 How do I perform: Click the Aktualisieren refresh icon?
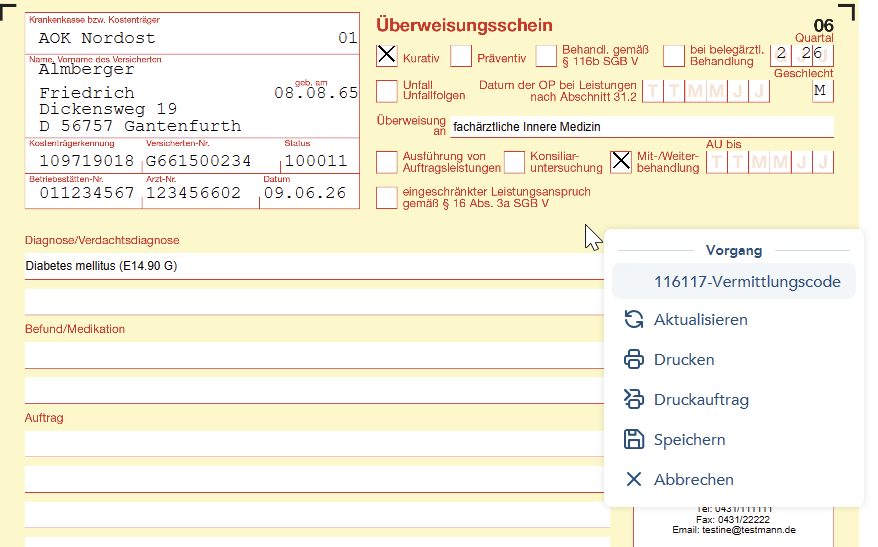pyautogui.click(x=633, y=320)
